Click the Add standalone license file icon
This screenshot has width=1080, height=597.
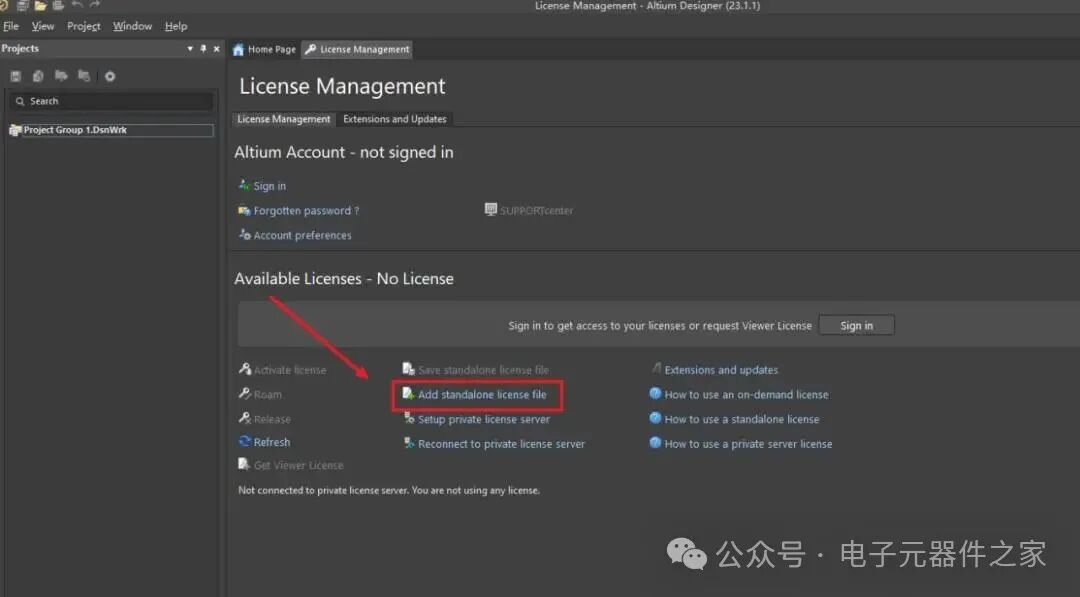tap(409, 394)
